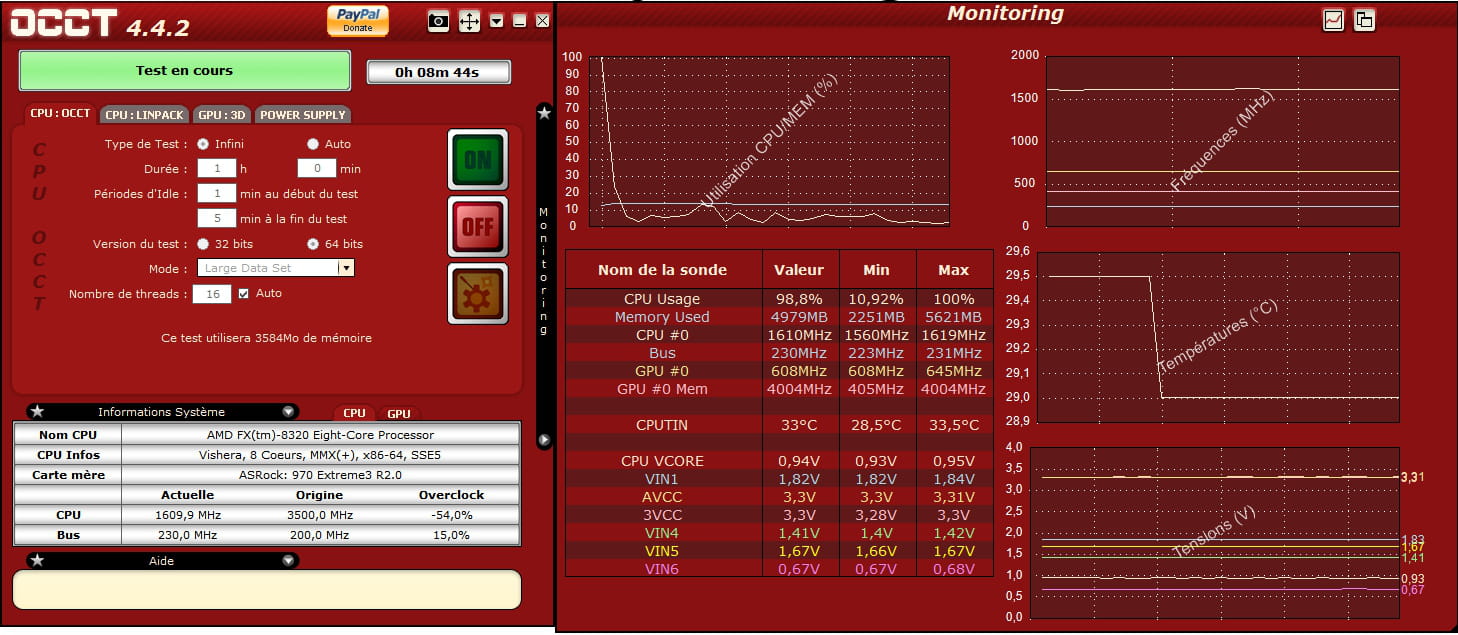Click the four-arrow move window icon
The height and width of the screenshot is (635, 1458).
point(469,21)
